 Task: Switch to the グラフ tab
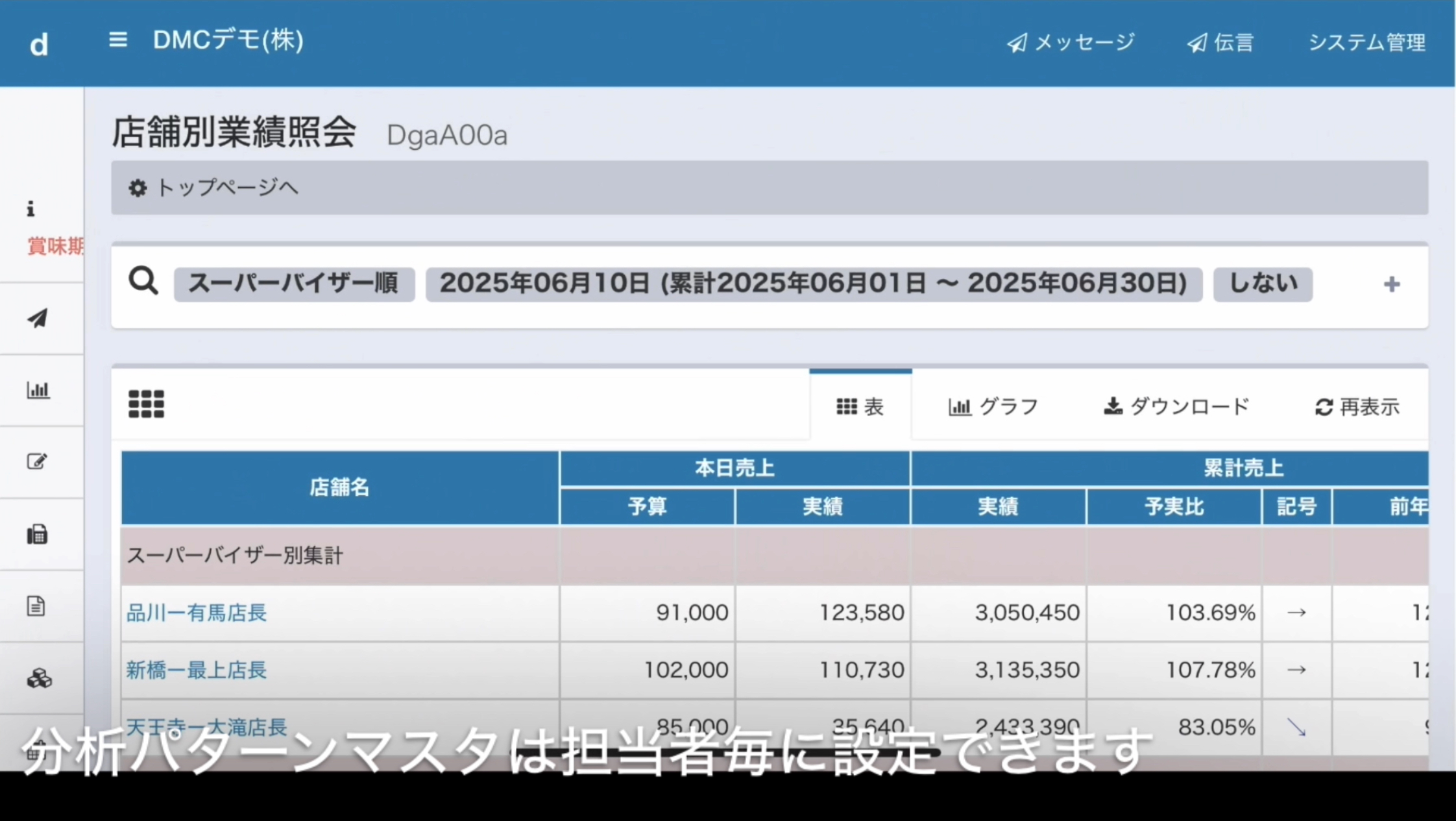pyautogui.click(x=993, y=407)
